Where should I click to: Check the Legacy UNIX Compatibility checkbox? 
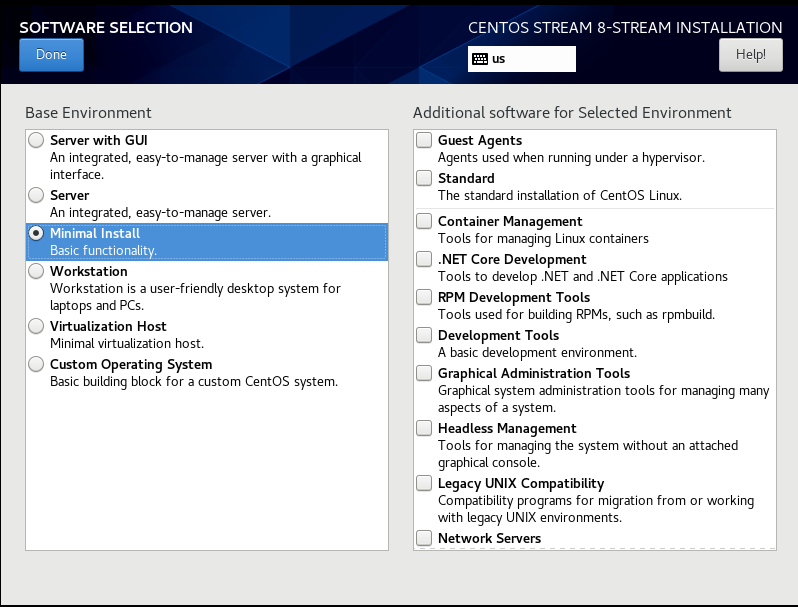[x=424, y=483]
